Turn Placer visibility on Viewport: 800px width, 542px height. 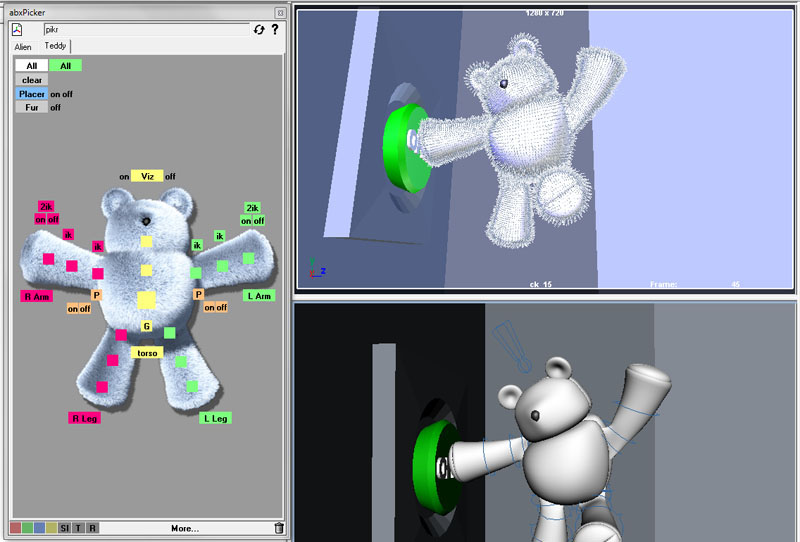(x=55, y=94)
